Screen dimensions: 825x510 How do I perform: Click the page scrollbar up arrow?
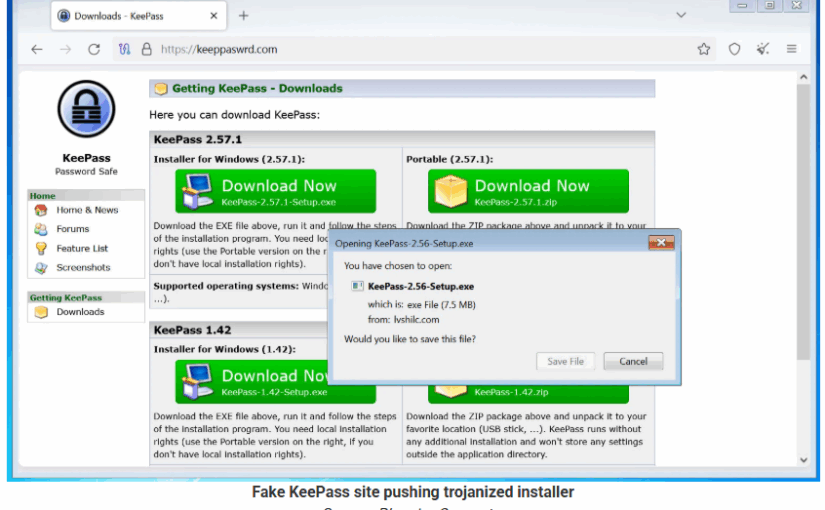(x=803, y=77)
